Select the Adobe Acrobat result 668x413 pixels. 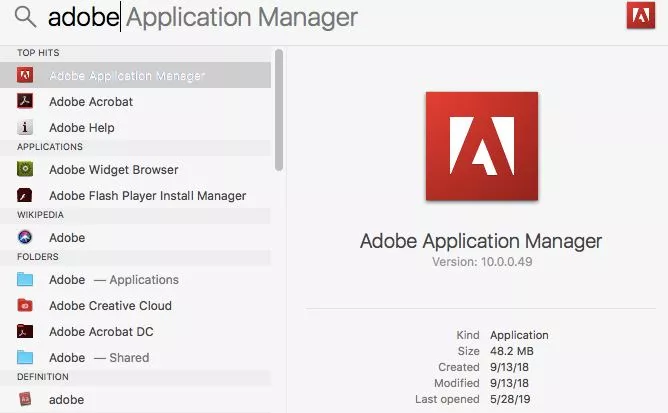click(135, 101)
